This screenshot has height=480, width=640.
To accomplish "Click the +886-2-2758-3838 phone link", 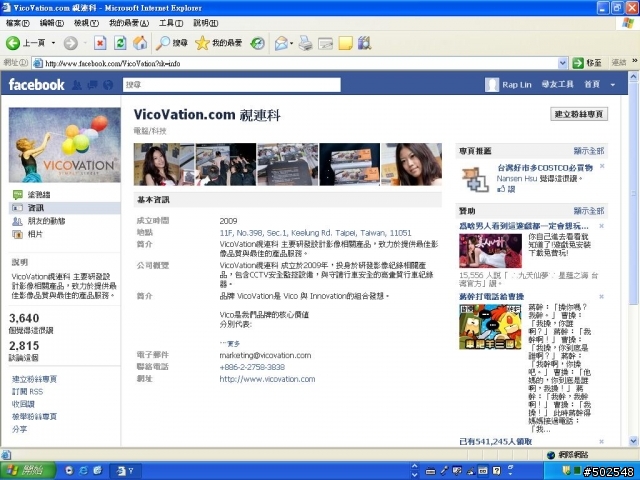I will pyautogui.click(x=252, y=367).
